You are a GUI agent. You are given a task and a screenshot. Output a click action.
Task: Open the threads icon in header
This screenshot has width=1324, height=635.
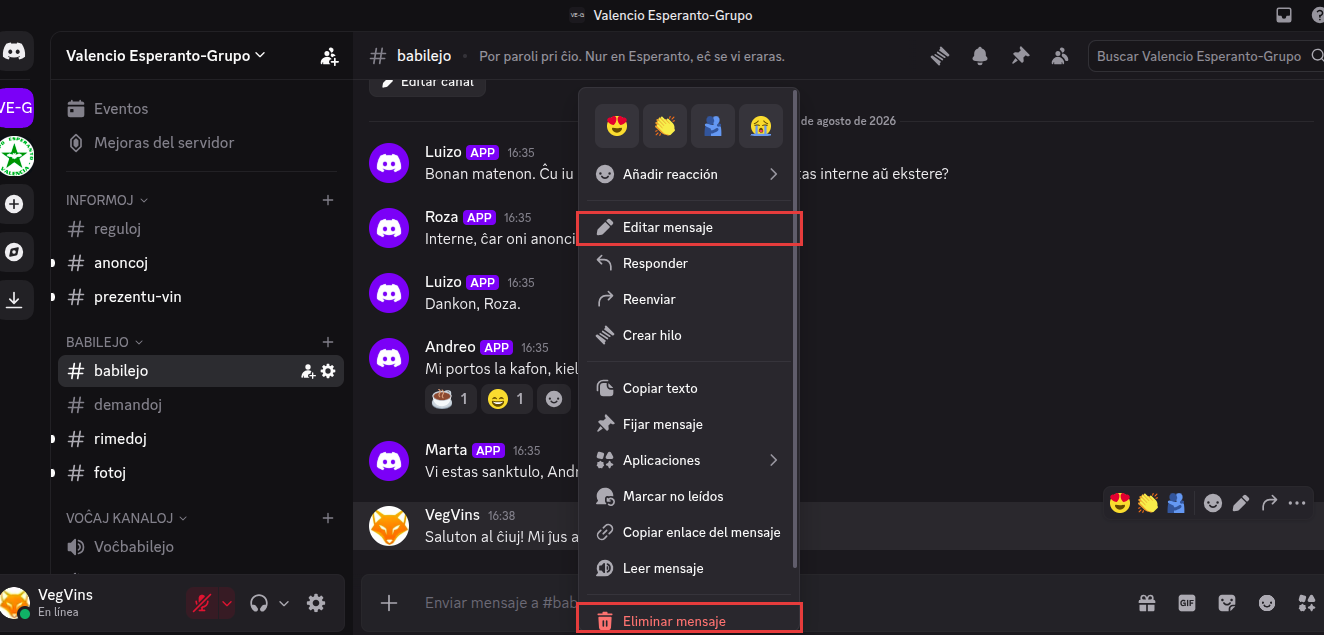point(940,56)
